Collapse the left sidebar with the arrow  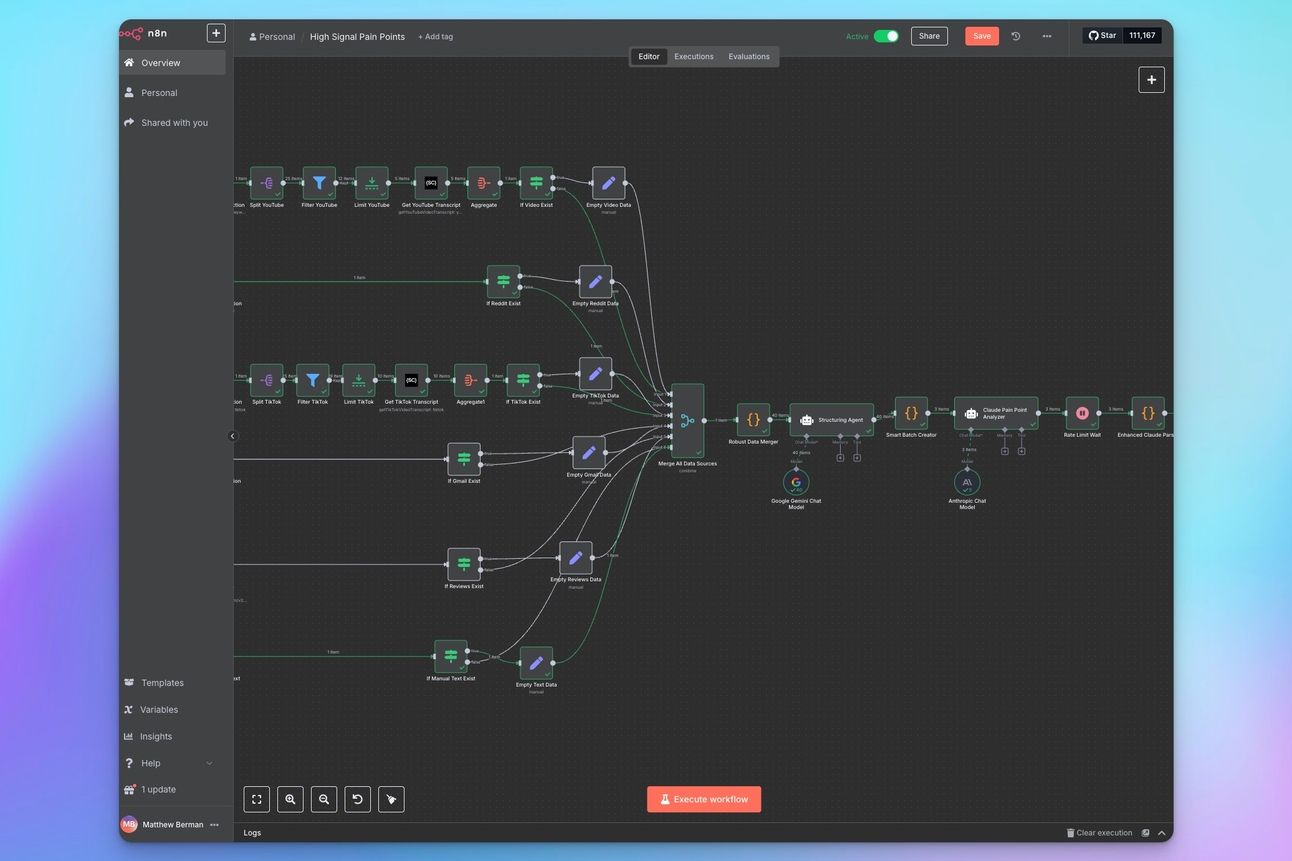232,436
